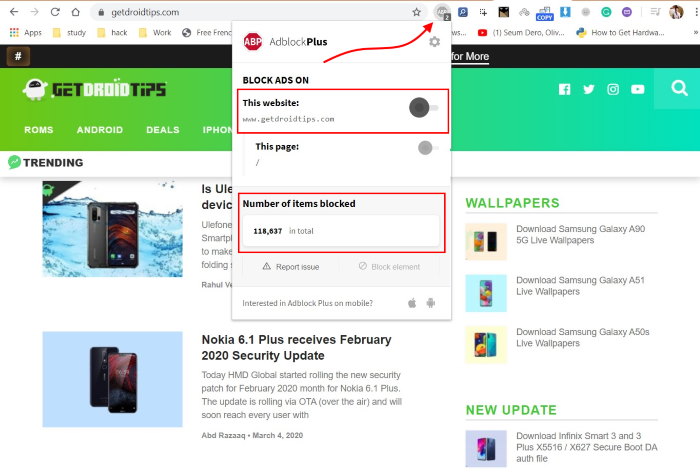This screenshot has height=473, width=700.
Task: Open the Apps bookmarks shortcut
Action: [25, 33]
